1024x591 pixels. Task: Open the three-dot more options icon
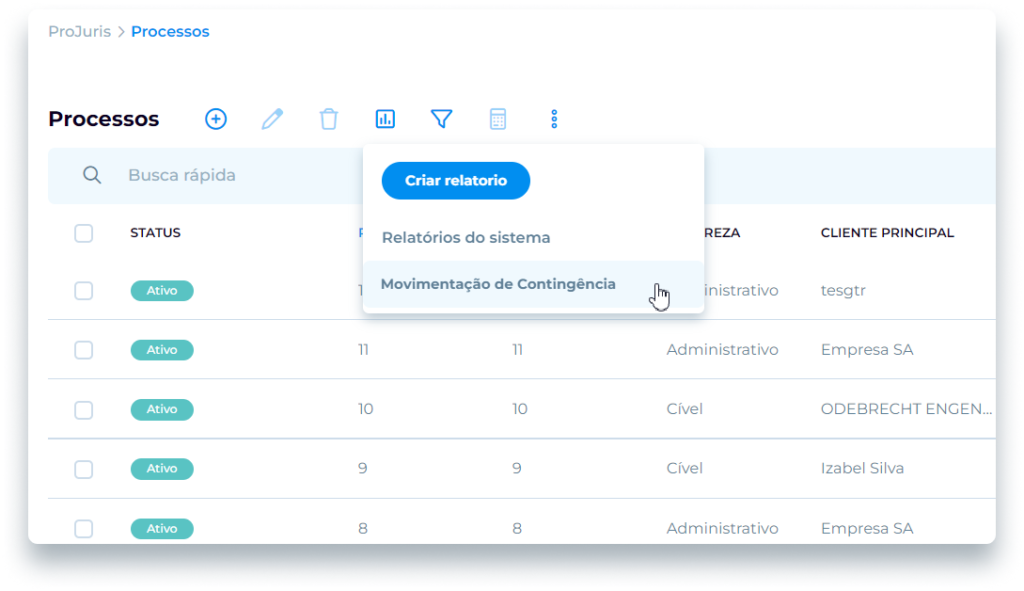click(x=554, y=118)
